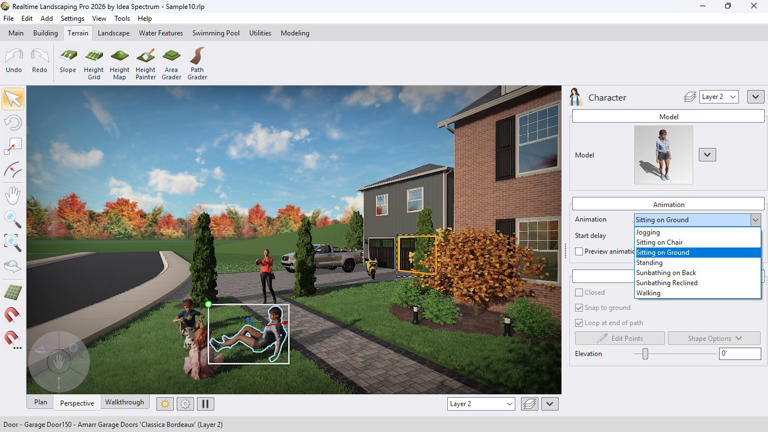This screenshot has height=432, width=768.
Task: Open the Shape Options dropdown
Action: coord(714,338)
